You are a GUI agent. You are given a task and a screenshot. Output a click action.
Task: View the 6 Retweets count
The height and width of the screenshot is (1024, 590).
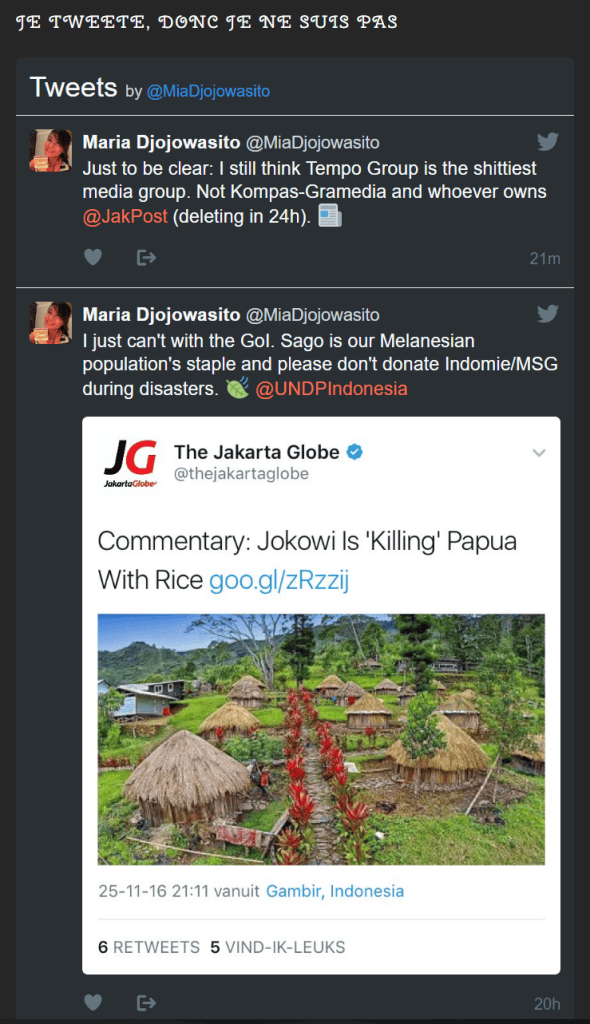tap(149, 947)
